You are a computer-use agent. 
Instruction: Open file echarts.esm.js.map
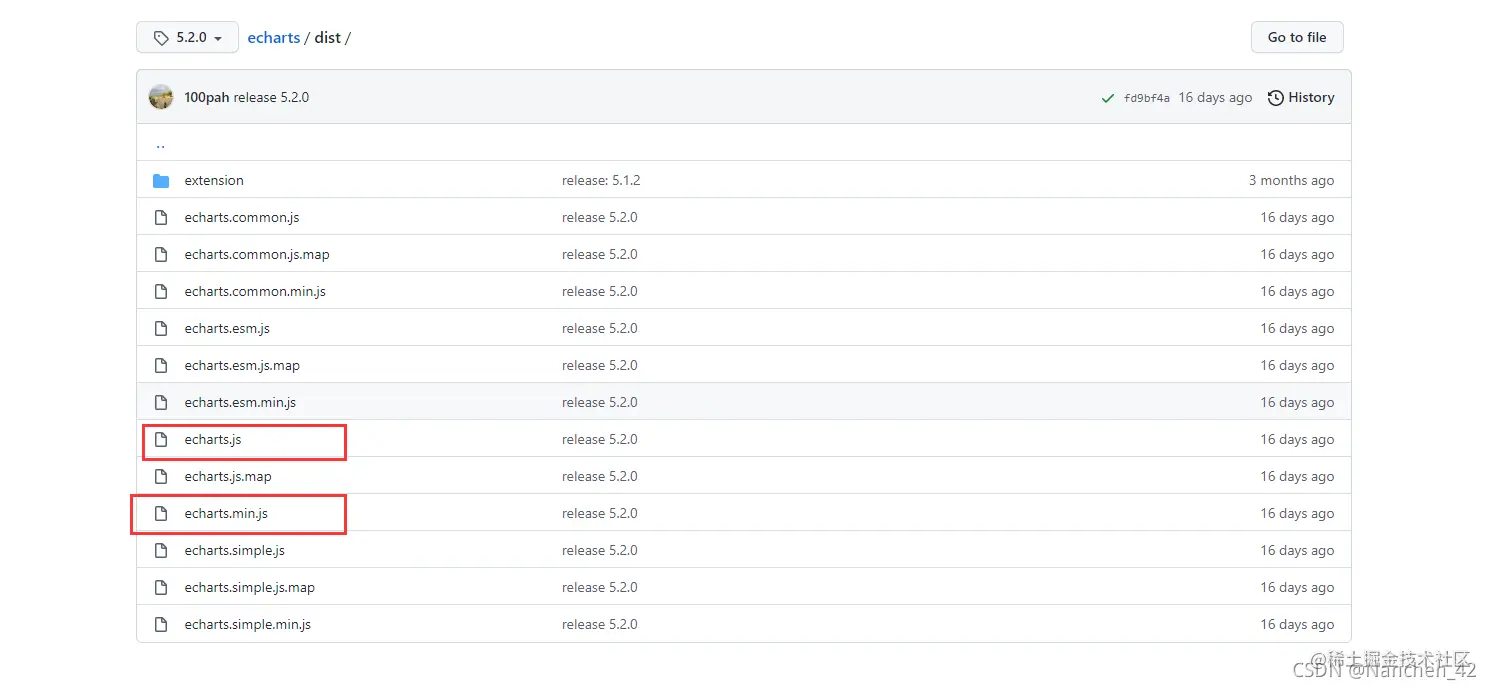tap(242, 365)
